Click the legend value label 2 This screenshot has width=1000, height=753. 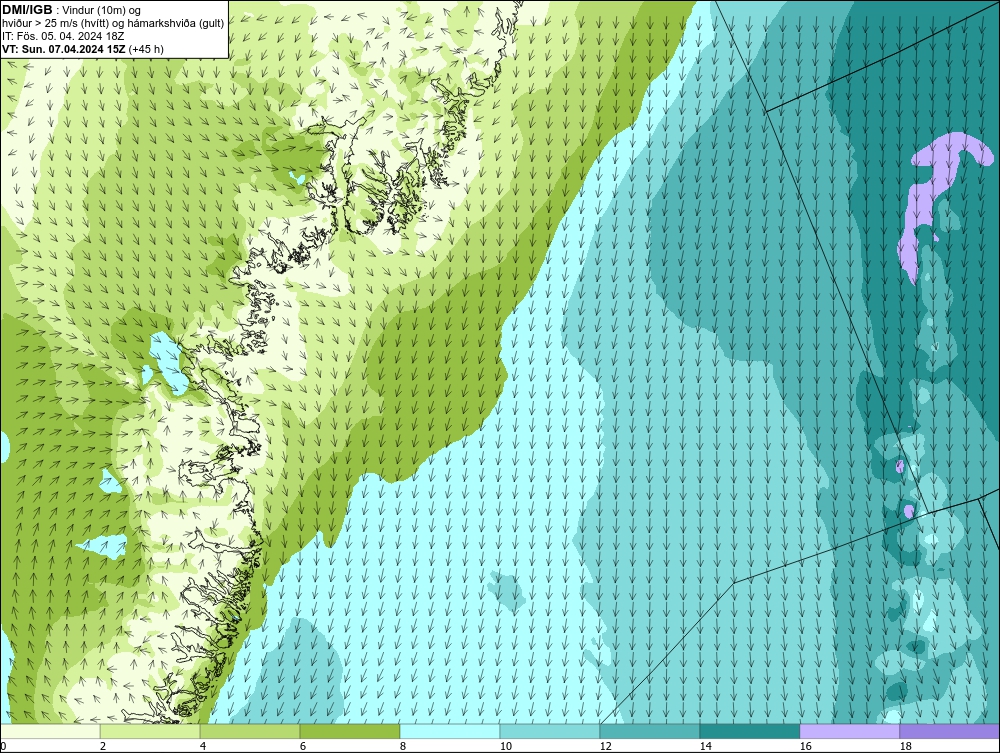point(103,747)
